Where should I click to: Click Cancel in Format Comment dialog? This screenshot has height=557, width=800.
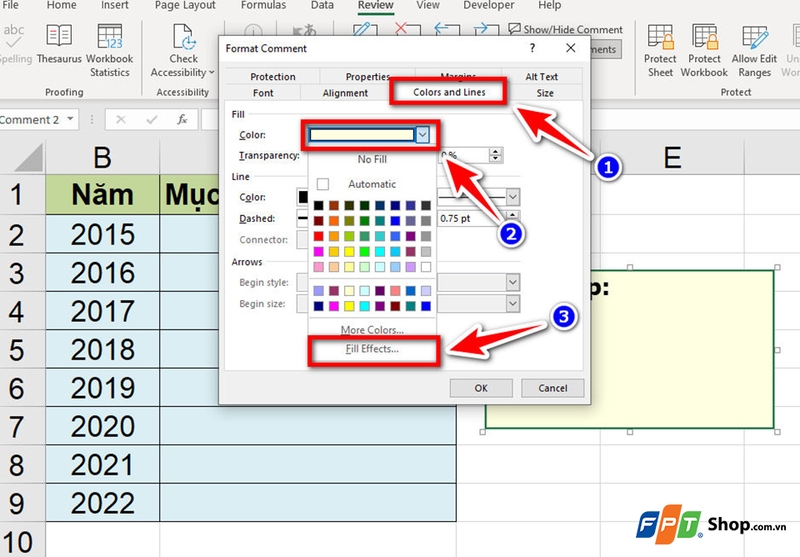point(553,388)
